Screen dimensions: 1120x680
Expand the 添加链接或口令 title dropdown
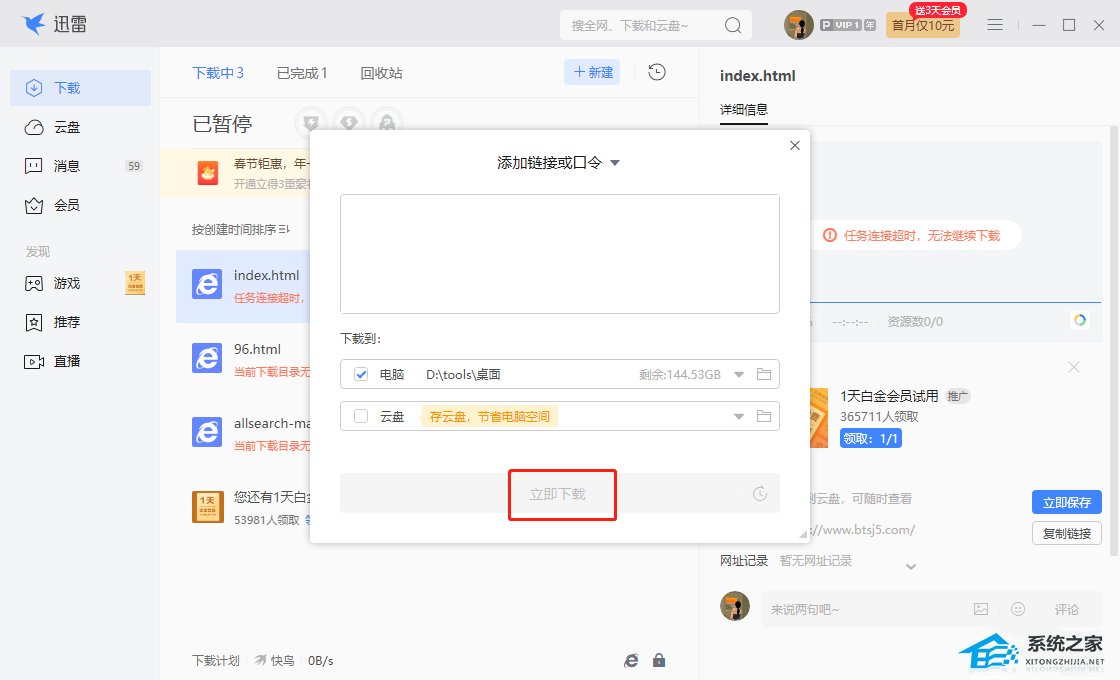point(615,163)
